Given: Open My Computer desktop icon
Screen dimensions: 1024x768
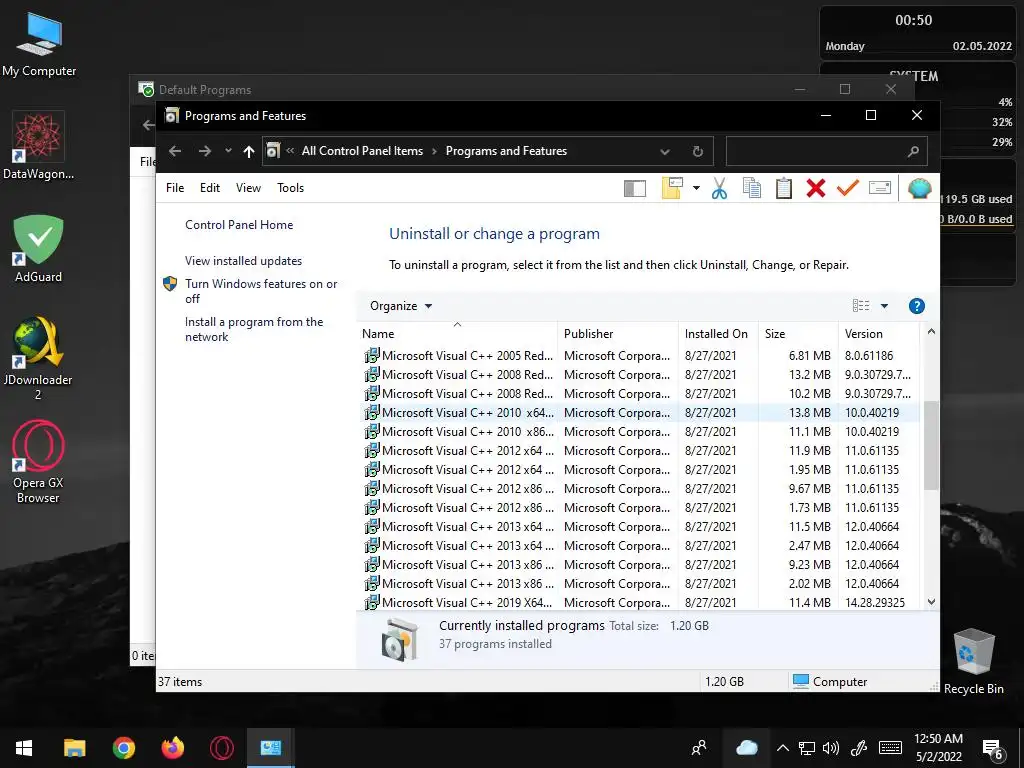Looking at the screenshot, I should 39,44.
